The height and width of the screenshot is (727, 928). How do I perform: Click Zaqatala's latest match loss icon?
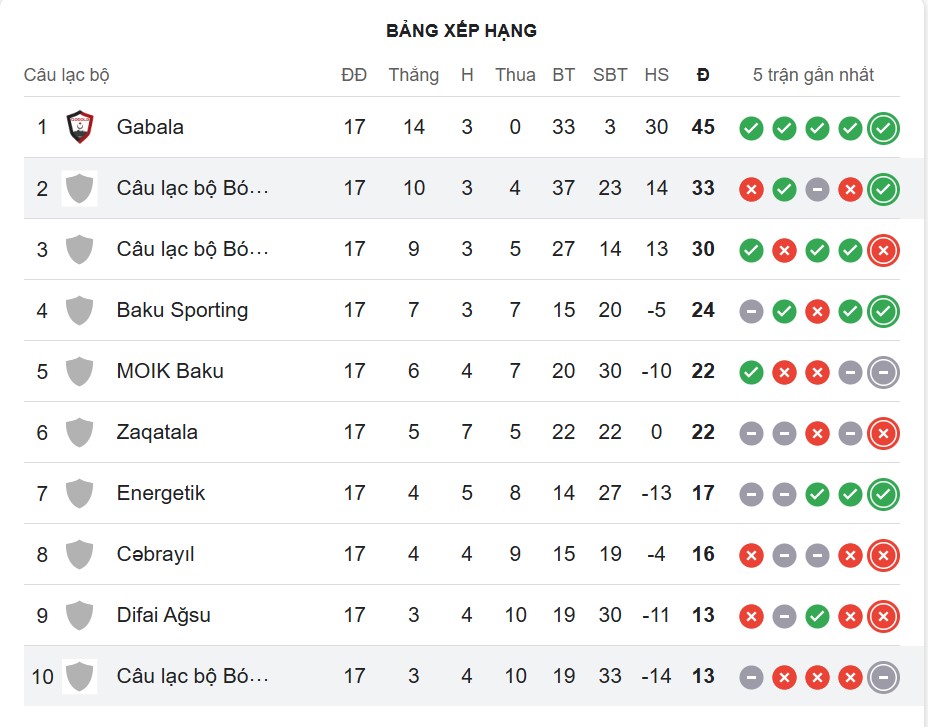883,433
